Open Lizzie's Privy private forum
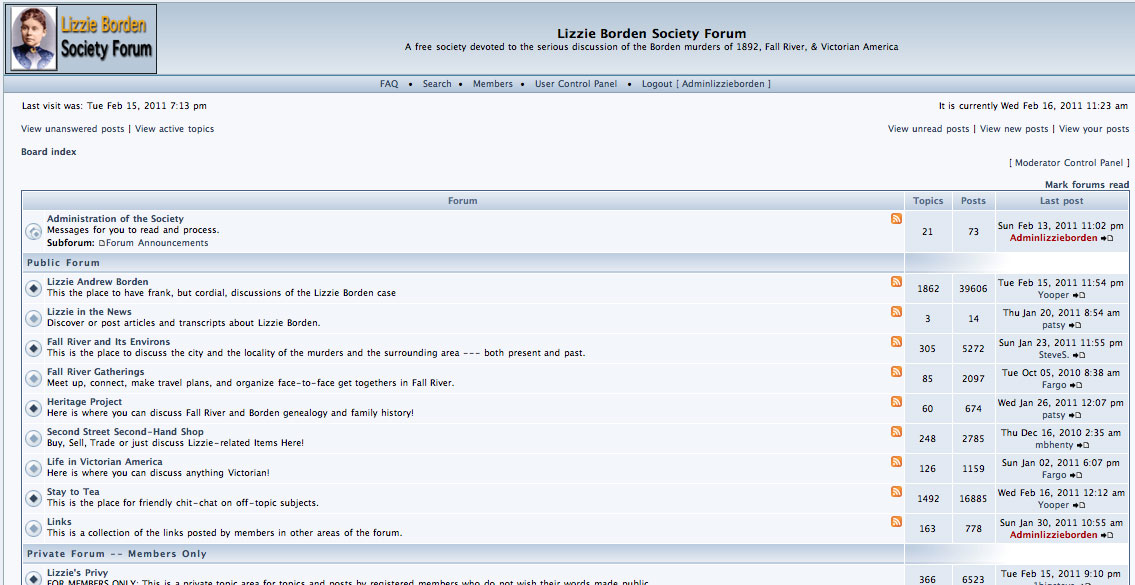The height and width of the screenshot is (585, 1135). click(77, 573)
